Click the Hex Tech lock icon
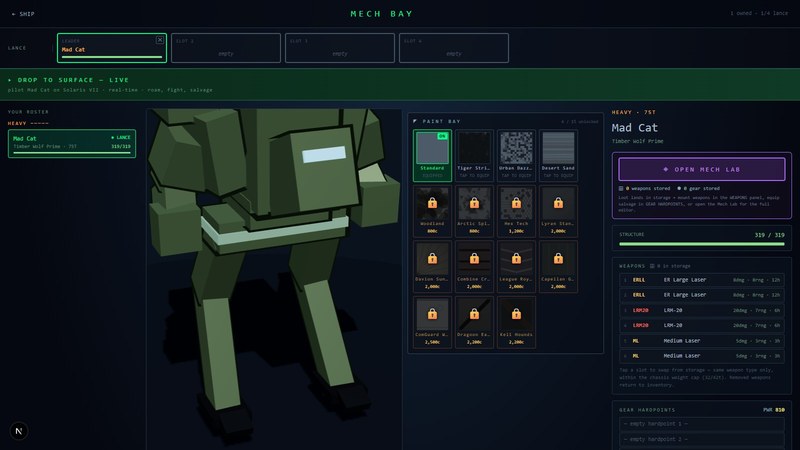 pos(516,204)
